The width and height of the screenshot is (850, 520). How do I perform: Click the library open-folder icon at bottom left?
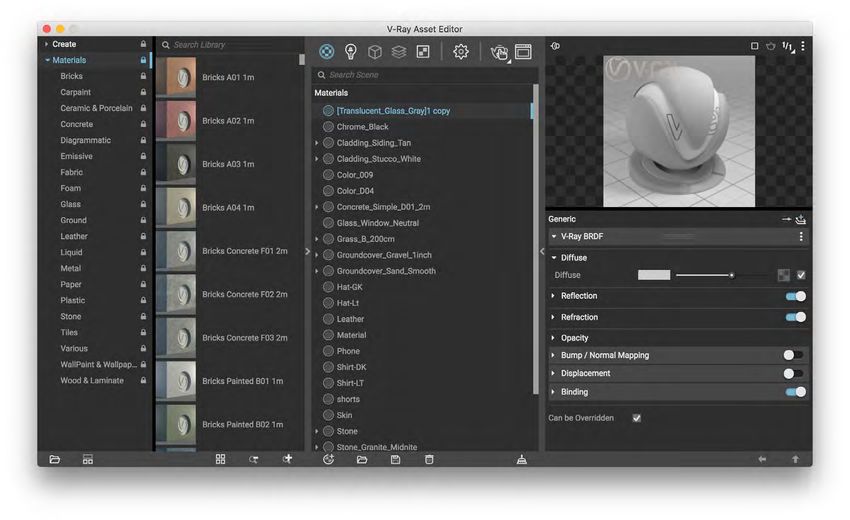(55, 459)
